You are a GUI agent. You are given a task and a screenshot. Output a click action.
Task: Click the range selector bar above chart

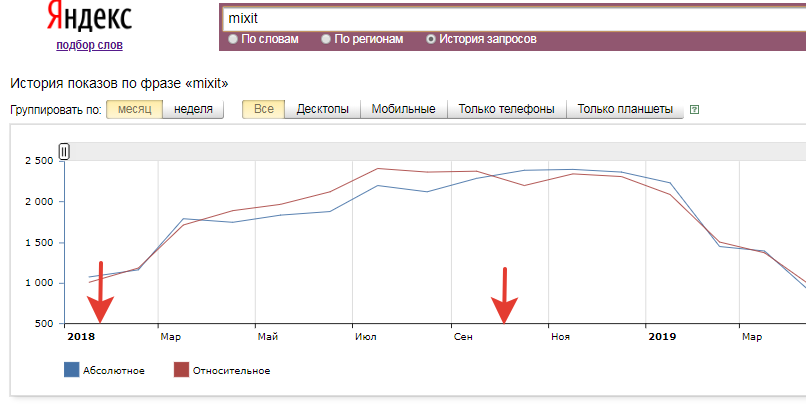435,152
